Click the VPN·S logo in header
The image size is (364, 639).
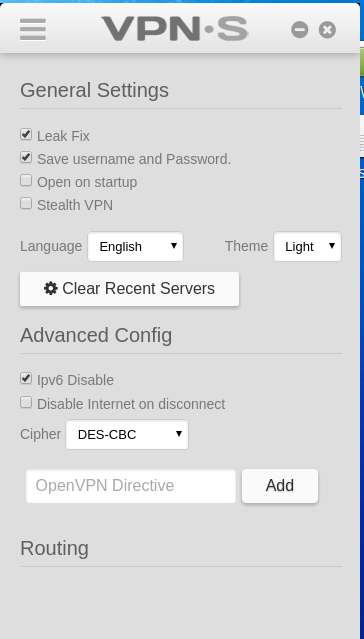[175, 29]
